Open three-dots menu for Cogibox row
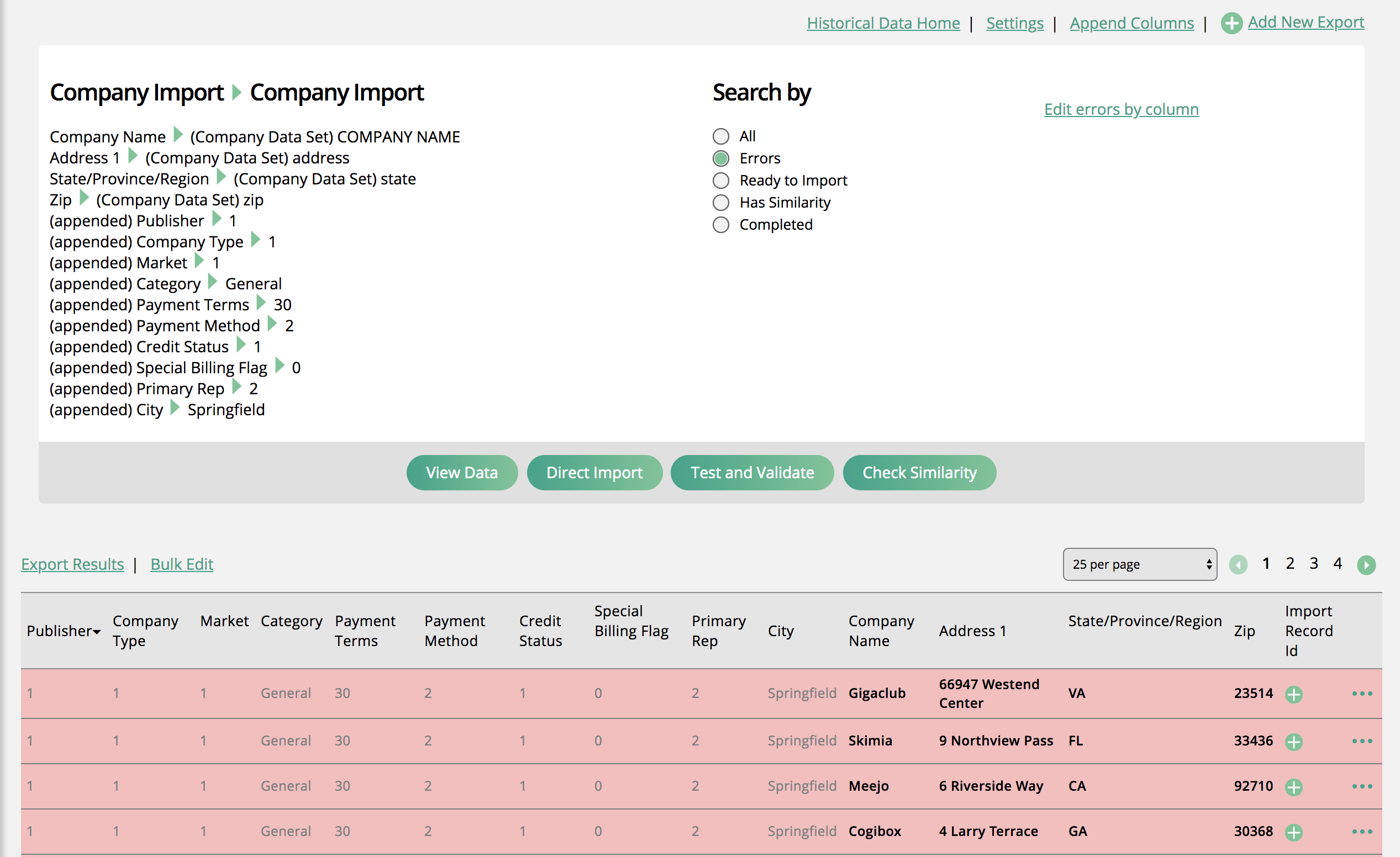 click(x=1361, y=832)
